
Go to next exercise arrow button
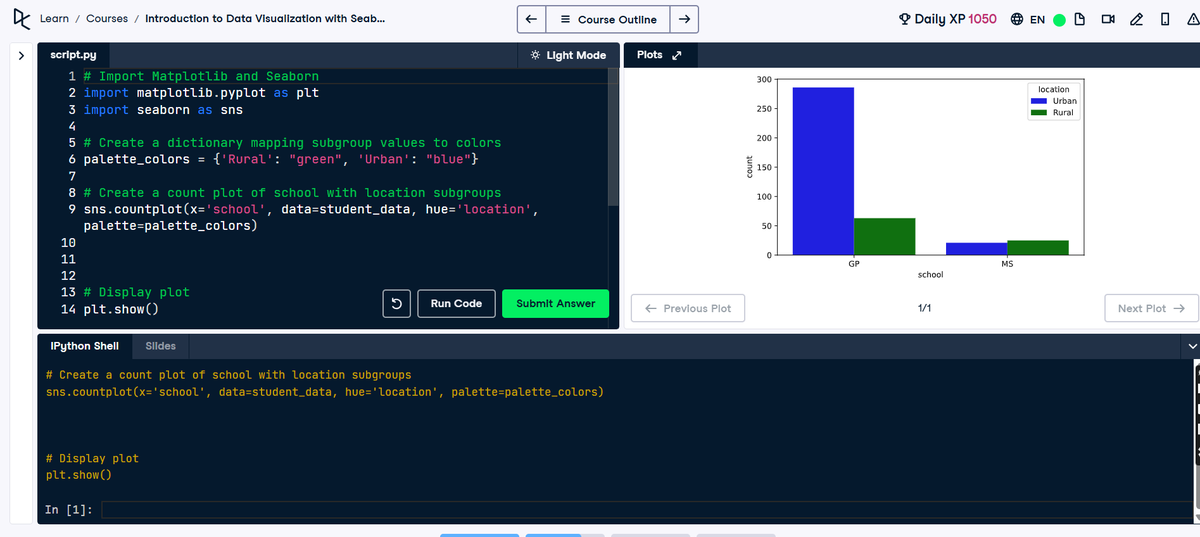click(684, 19)
